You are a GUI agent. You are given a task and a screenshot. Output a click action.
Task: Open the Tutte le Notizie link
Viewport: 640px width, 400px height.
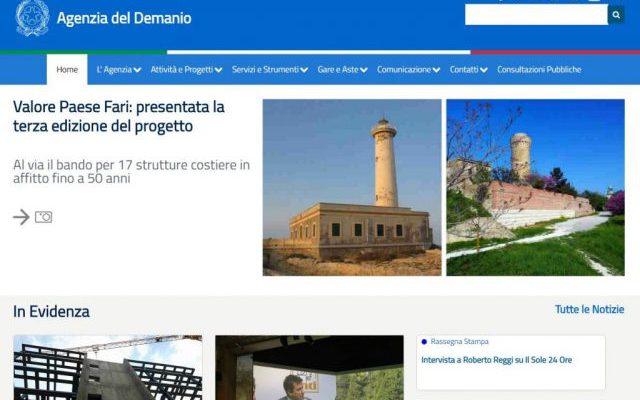(589, 309)
